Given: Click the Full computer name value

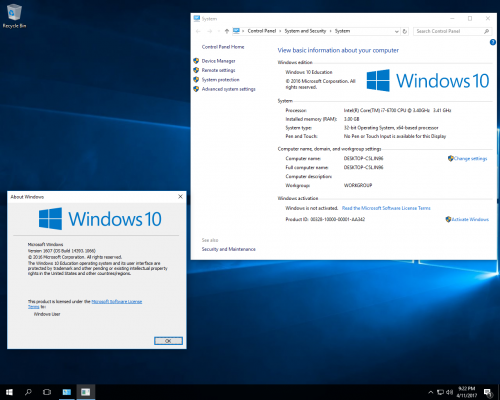Looking at the screenshot, I should coord(363,167).
